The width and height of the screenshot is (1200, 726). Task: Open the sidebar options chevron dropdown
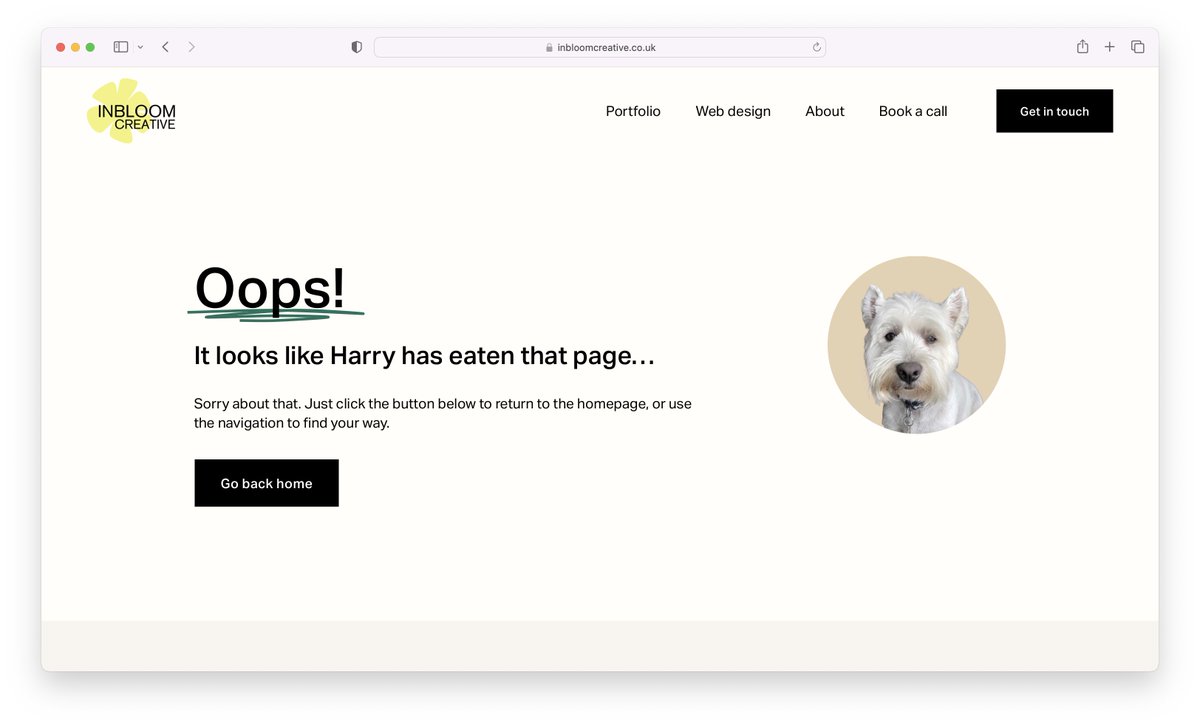(x=140, y=46)
